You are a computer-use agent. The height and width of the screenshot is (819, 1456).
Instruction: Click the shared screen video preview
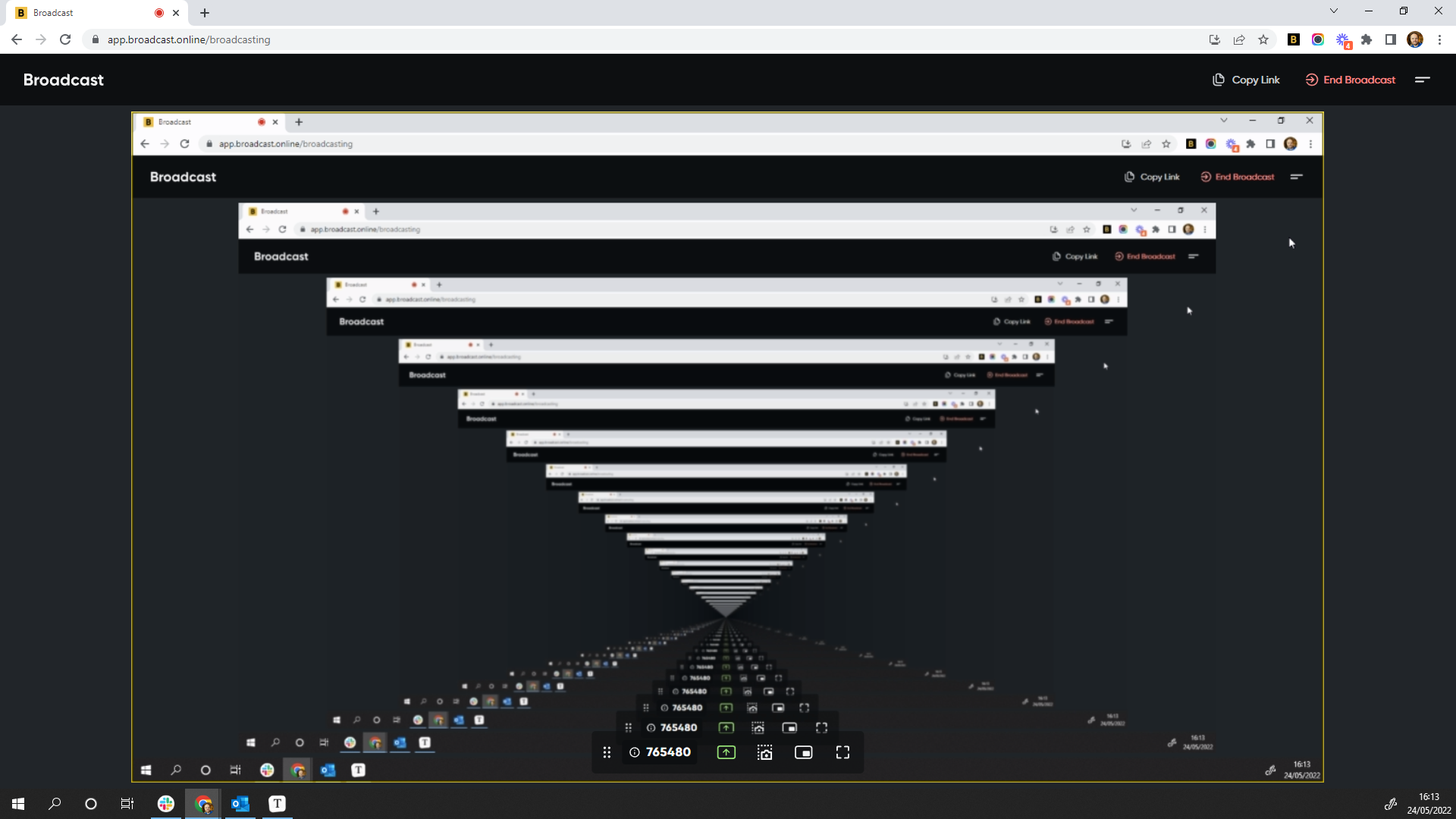click(727, 447)
